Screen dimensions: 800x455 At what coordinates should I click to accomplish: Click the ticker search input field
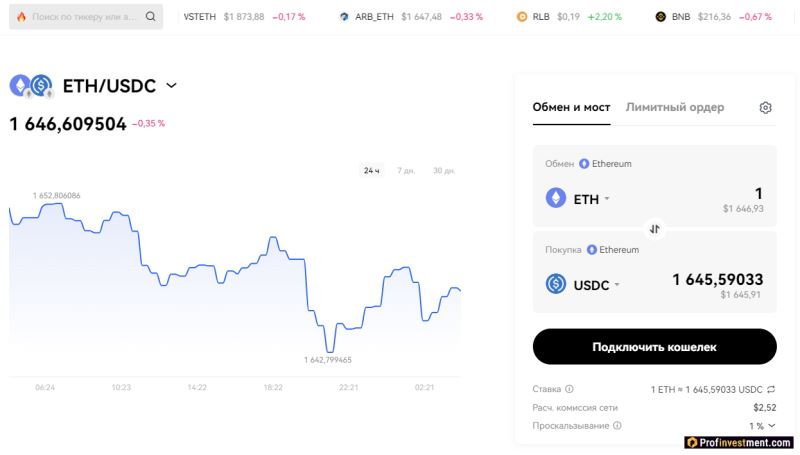pyautogui.click(x=86, y=16)
